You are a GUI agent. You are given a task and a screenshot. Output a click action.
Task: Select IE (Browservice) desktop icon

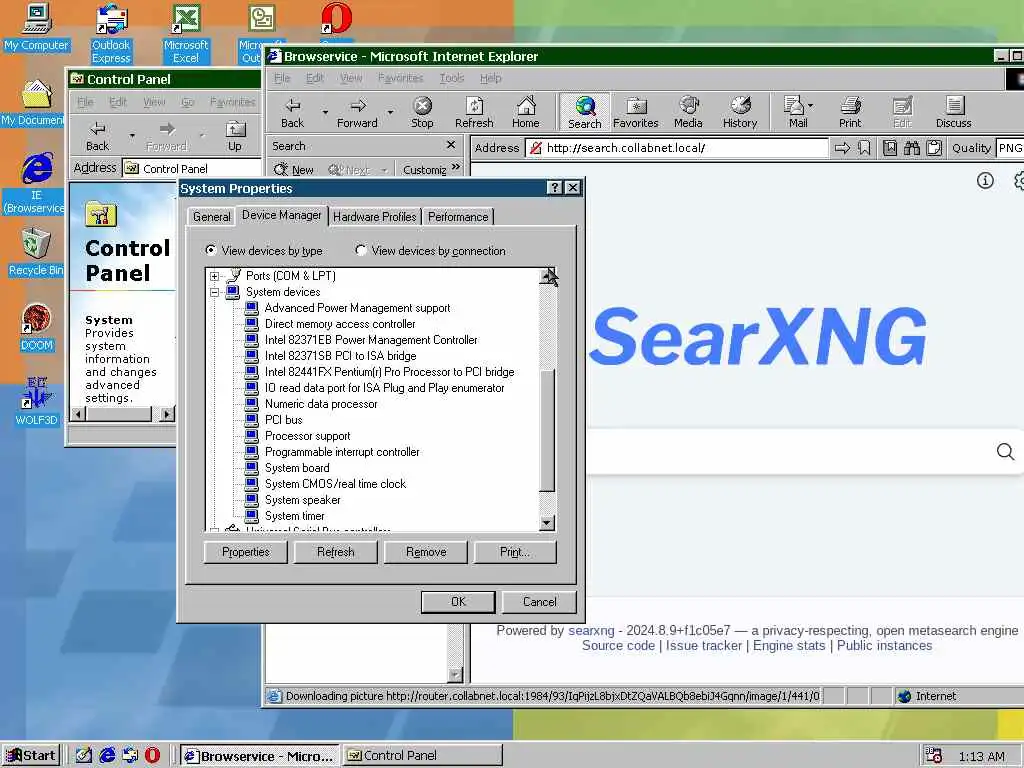[36, 183]
